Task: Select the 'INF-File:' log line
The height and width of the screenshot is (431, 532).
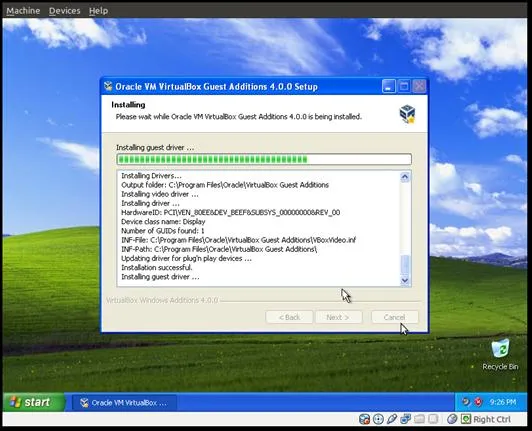Action: (239, 240)
